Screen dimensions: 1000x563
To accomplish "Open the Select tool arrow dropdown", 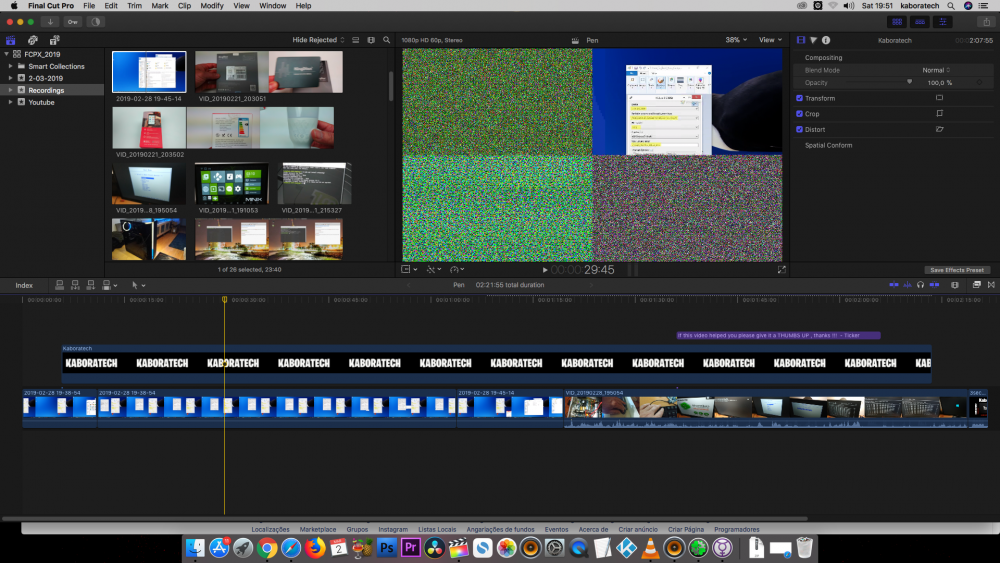I will tap(138, 285).
